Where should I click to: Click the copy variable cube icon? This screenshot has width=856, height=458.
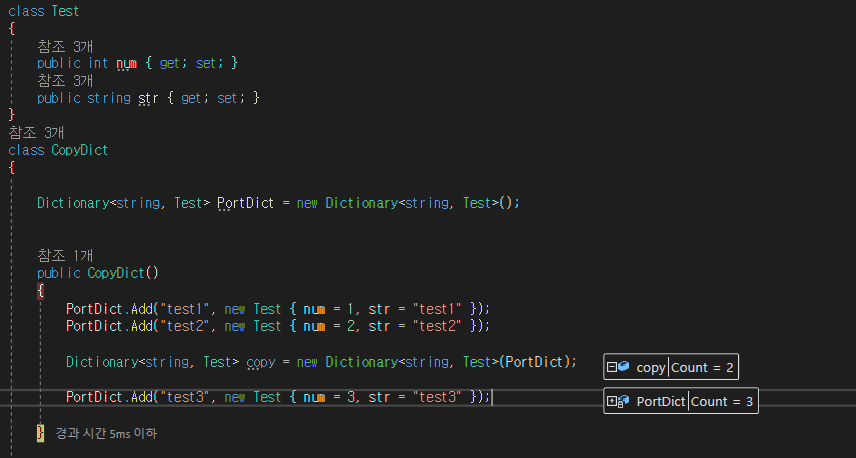pyautogui.click(x=623, y=367)
